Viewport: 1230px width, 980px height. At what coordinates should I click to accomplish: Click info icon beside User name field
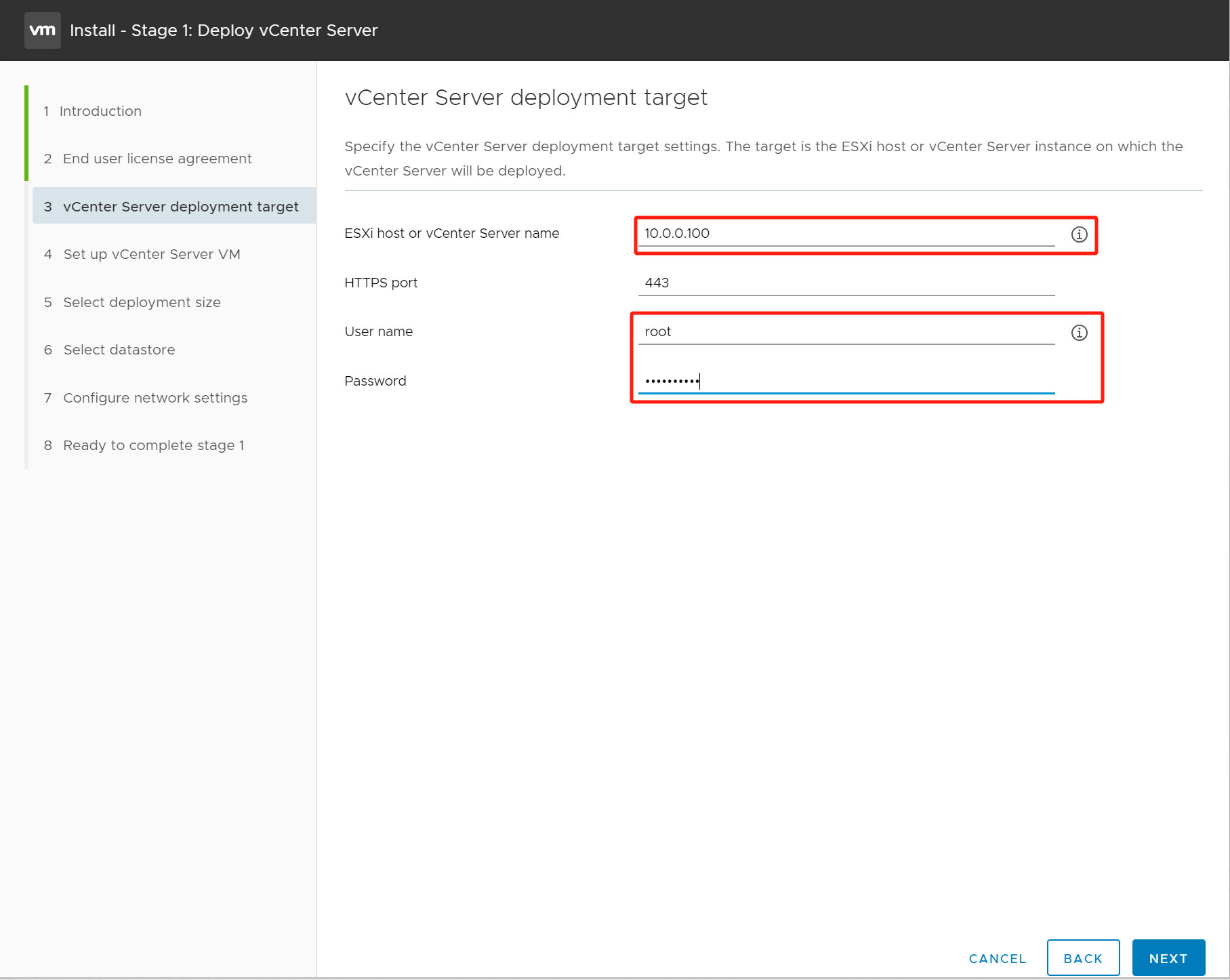(1079, 333)
